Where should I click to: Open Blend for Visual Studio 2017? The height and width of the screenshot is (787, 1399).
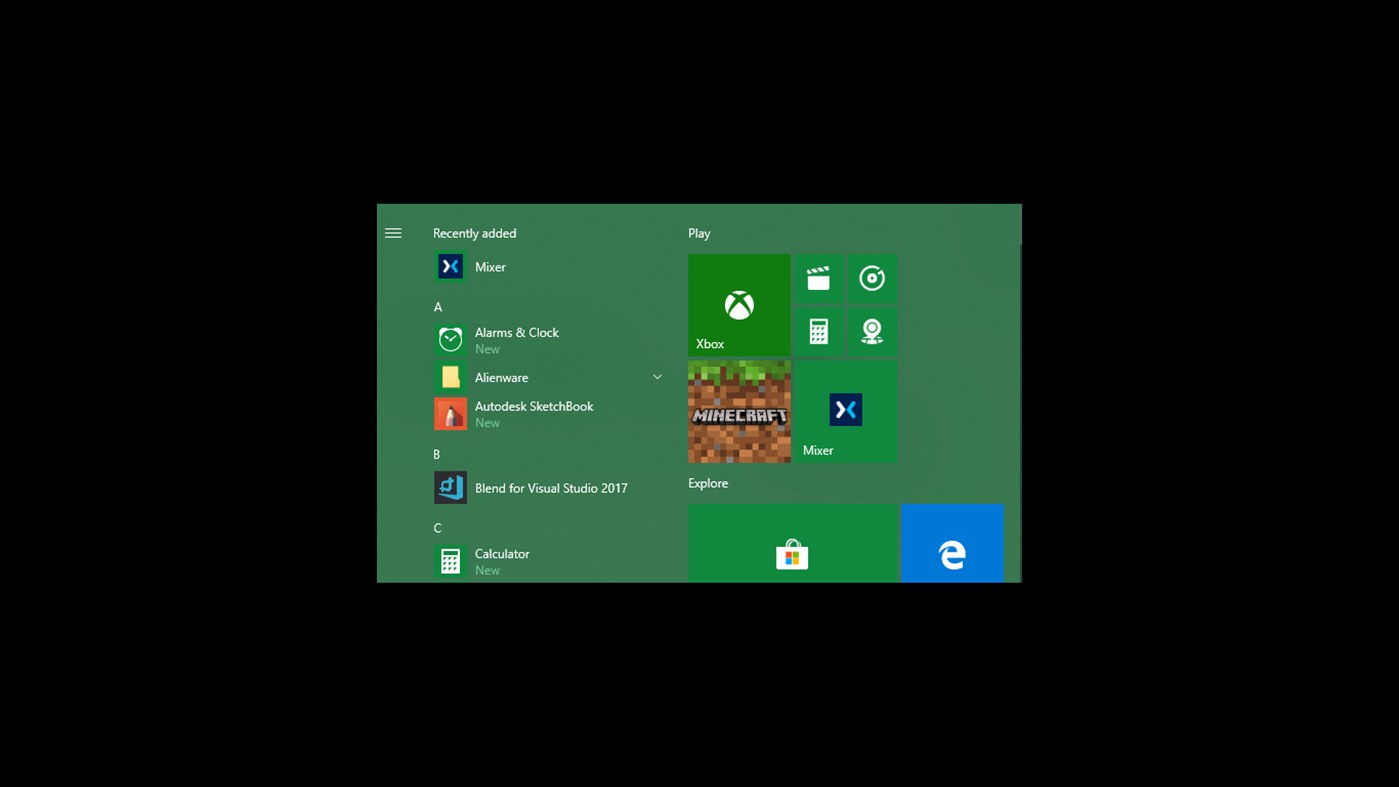[551, 487]
